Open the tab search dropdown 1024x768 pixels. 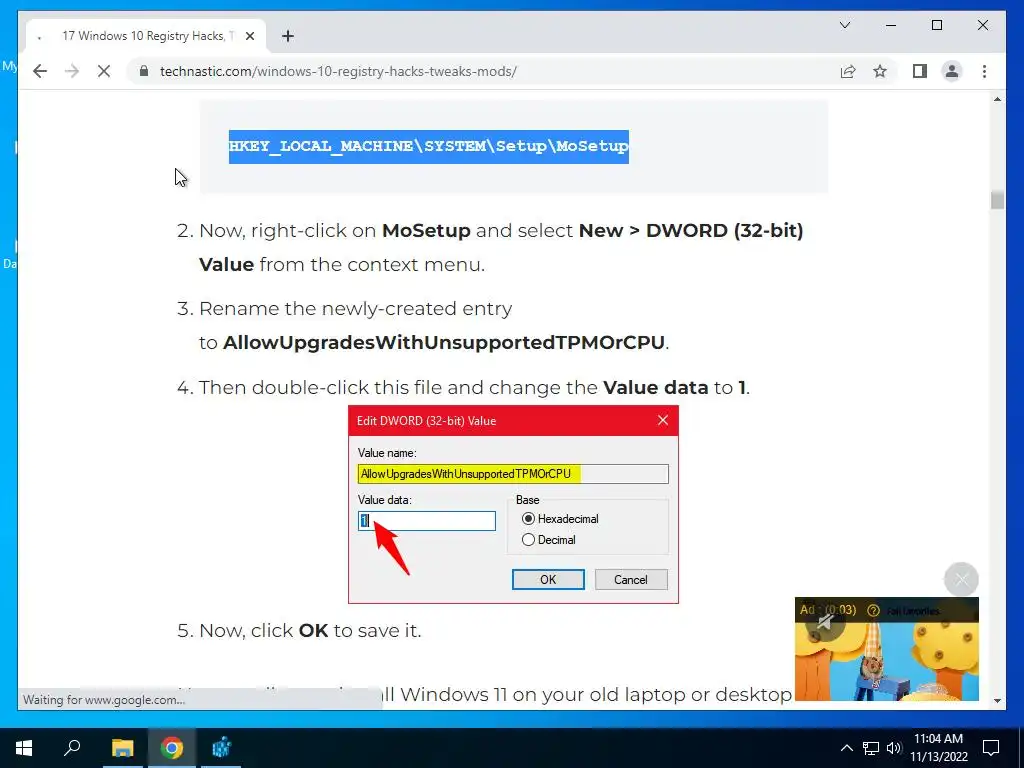844,25
